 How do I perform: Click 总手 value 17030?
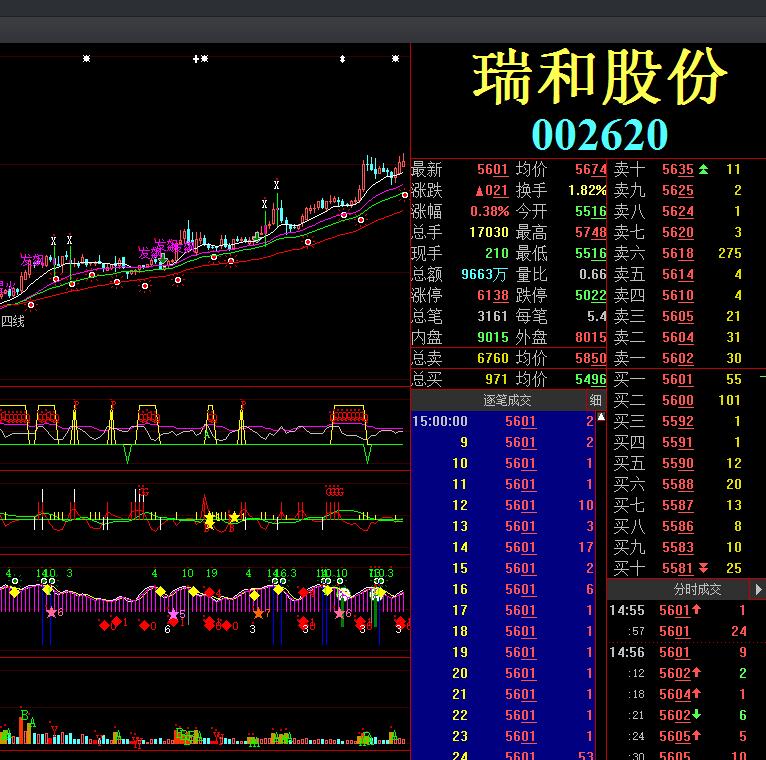(489, 232)
